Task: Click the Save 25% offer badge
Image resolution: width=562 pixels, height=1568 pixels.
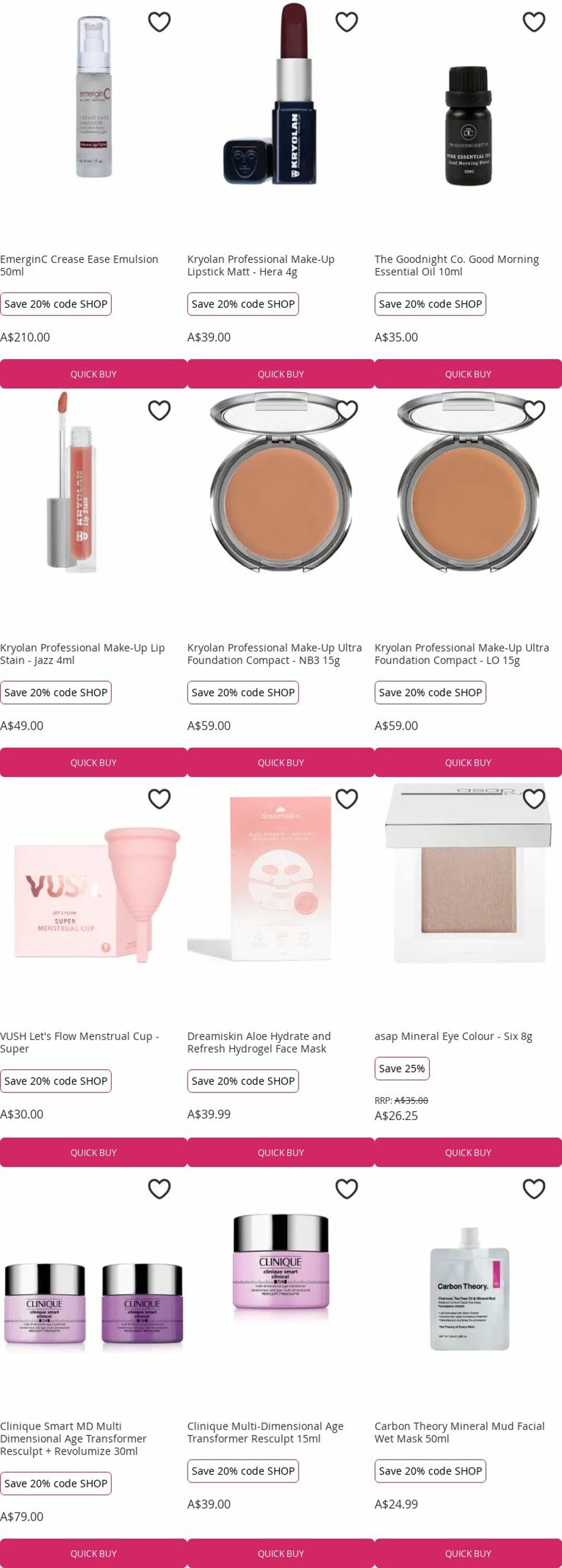Action: tap(402, 1068)
